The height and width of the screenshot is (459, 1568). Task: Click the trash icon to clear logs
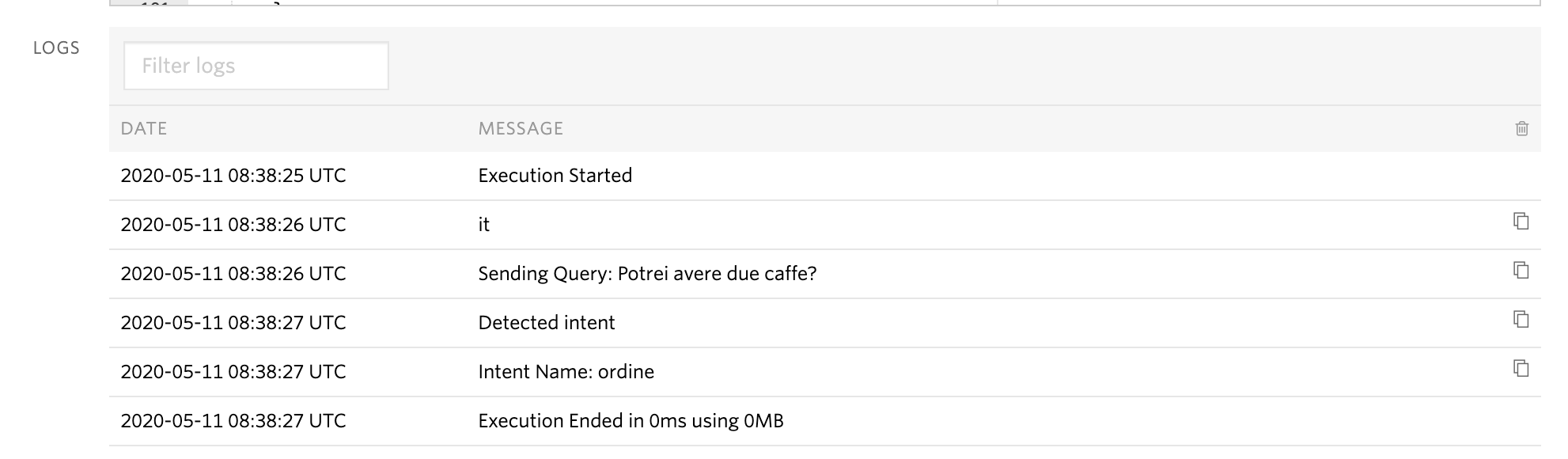click(x=1521, y=128)
